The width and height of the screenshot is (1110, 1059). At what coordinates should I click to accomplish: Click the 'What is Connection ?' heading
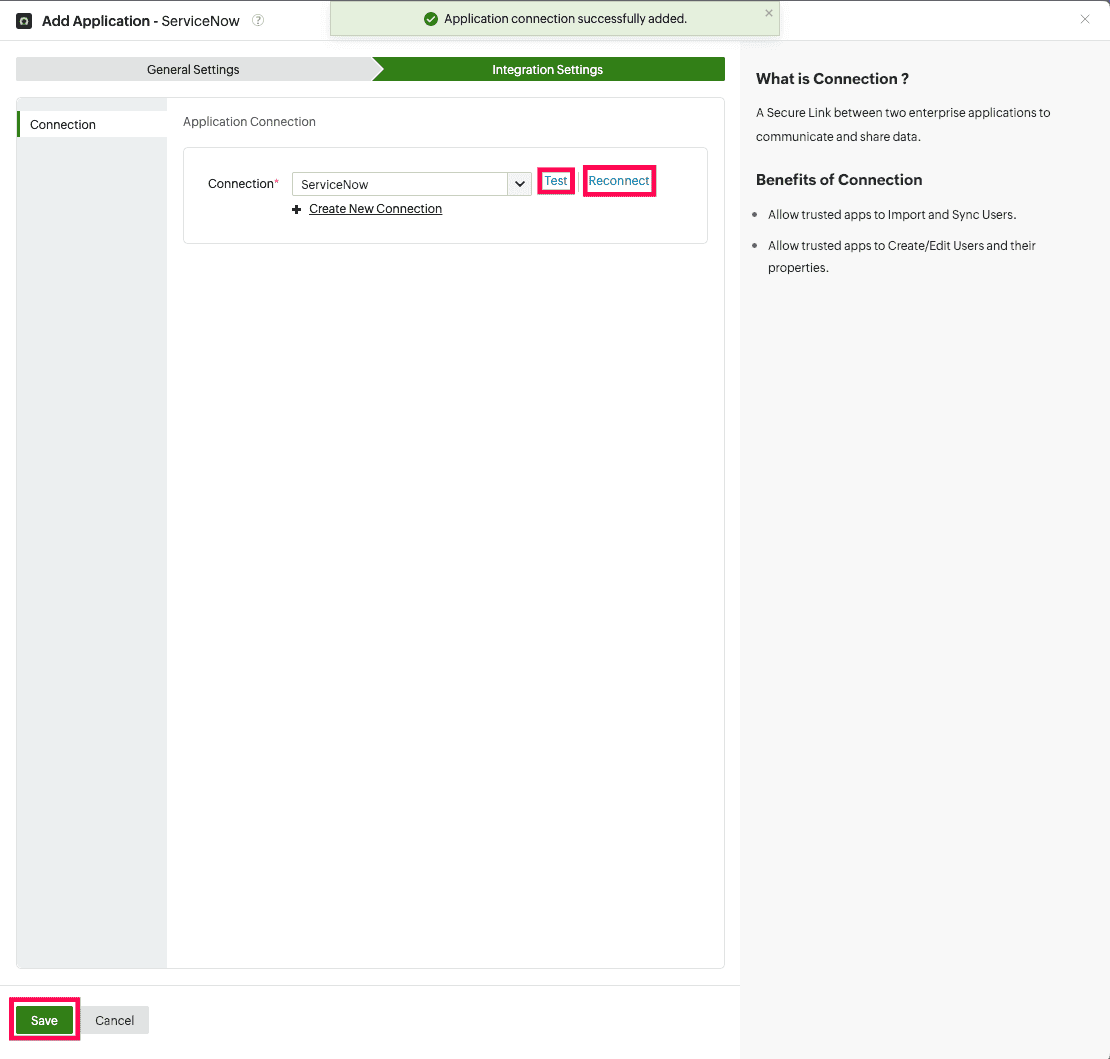tap(832, 79)
